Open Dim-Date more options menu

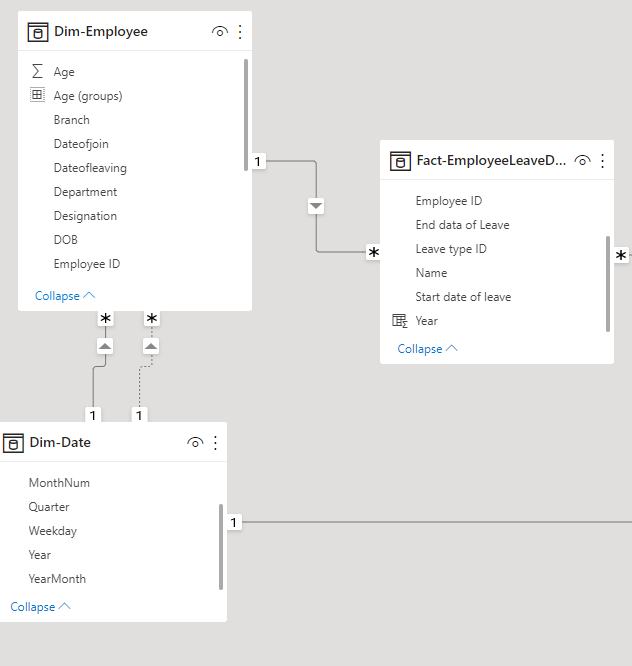click(x=215, y=443)
